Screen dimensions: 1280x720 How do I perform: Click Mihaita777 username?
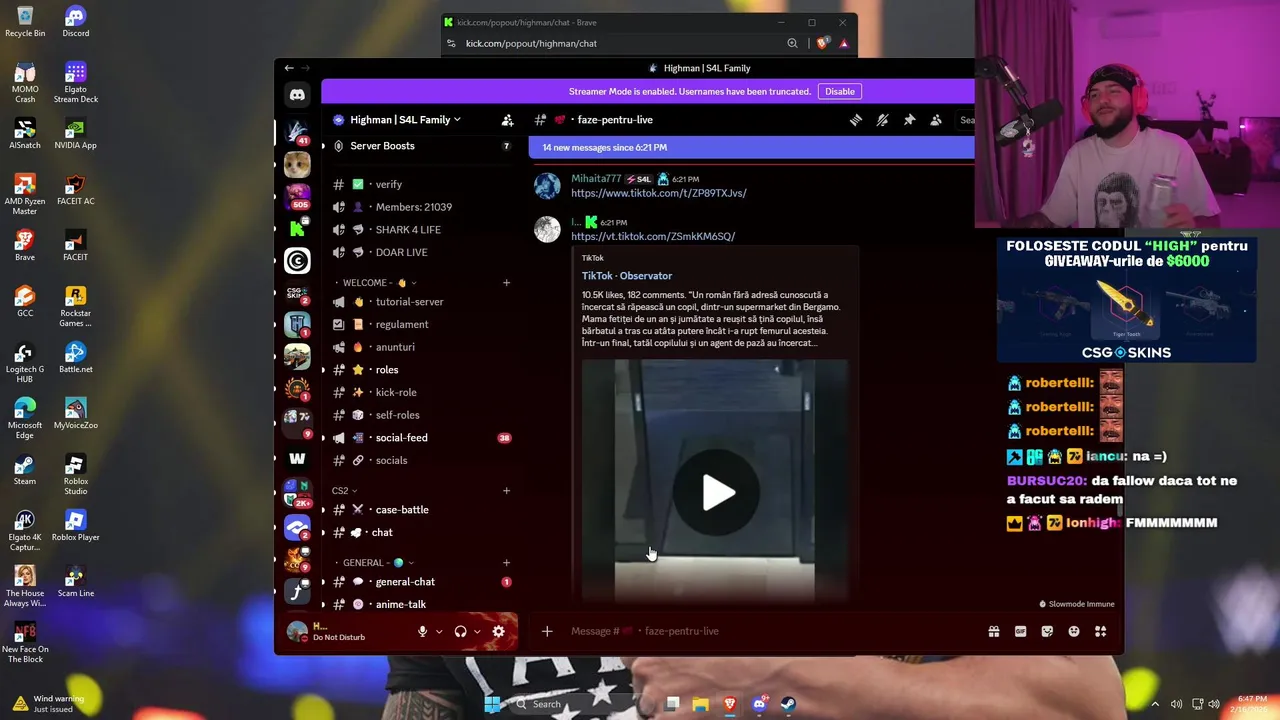(596, 179)
